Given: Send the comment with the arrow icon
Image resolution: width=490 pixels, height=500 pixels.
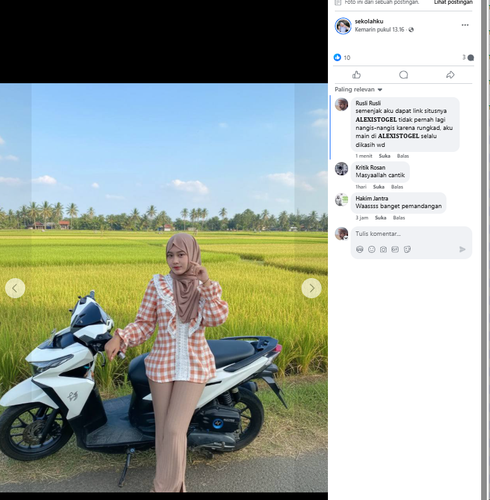Looking at the screenshot, I should pos(462,249).
